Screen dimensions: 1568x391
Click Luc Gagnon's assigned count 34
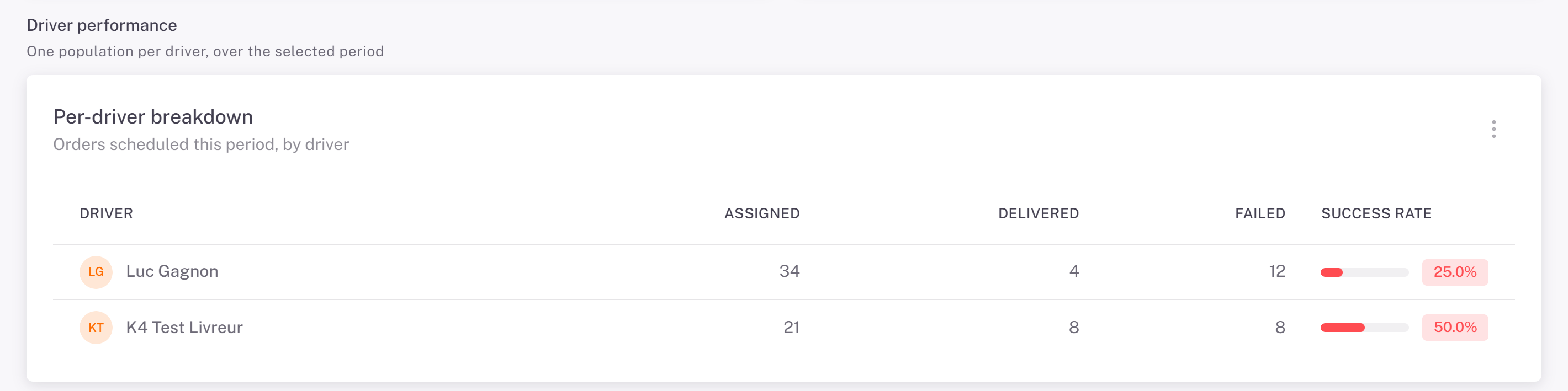(x=790, y=271)
